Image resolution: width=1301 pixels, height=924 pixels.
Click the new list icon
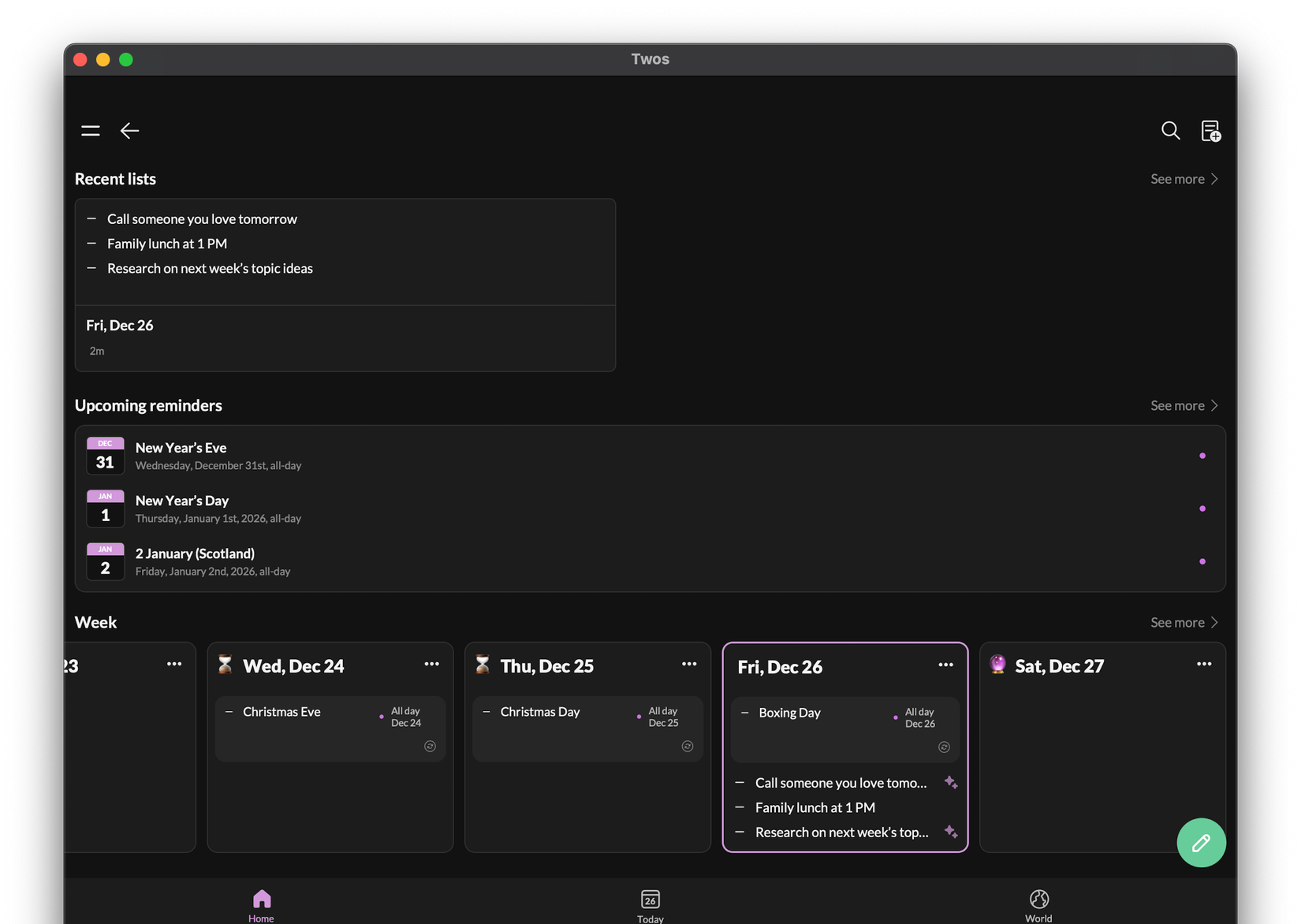[1210, 131]
